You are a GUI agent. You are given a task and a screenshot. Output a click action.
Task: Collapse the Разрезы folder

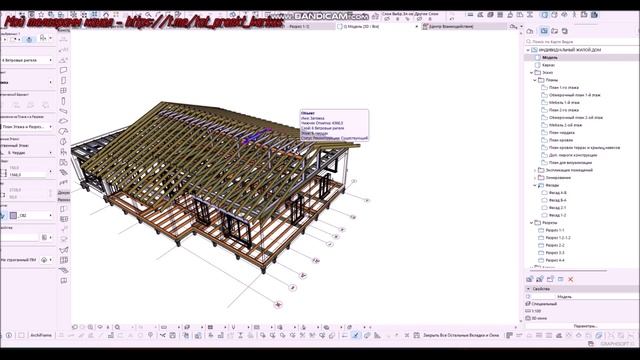(x=531, y=223)
